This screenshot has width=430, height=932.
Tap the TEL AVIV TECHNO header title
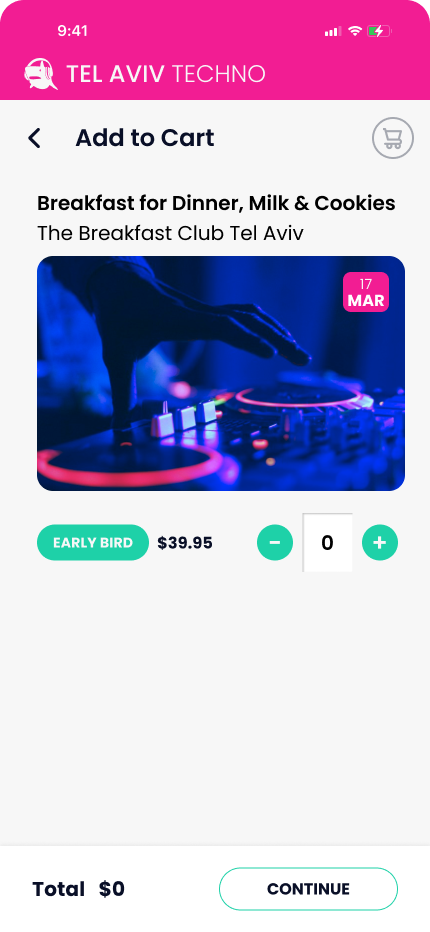[x=165, y=74]
